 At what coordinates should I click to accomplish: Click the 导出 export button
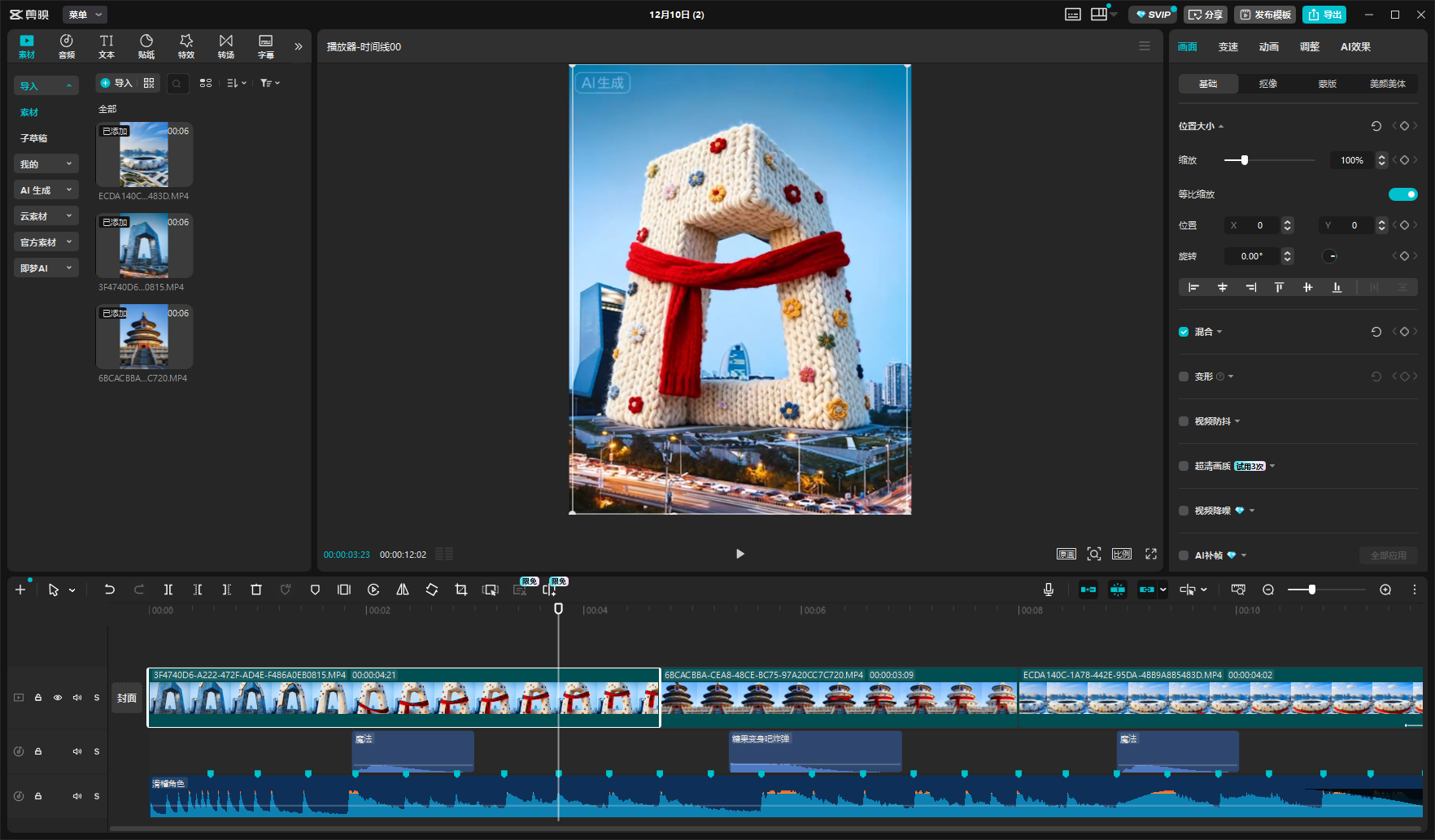(1324, 15)
